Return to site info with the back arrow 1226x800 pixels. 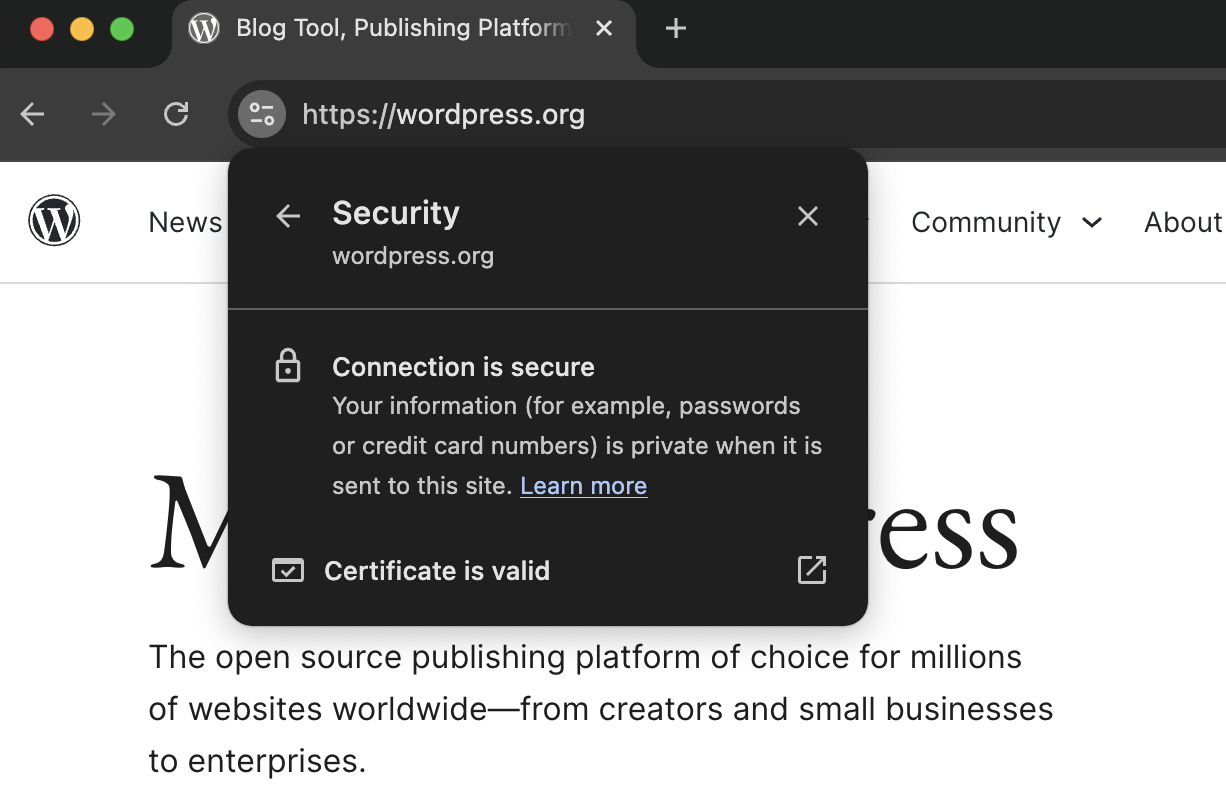click(287, 216)
